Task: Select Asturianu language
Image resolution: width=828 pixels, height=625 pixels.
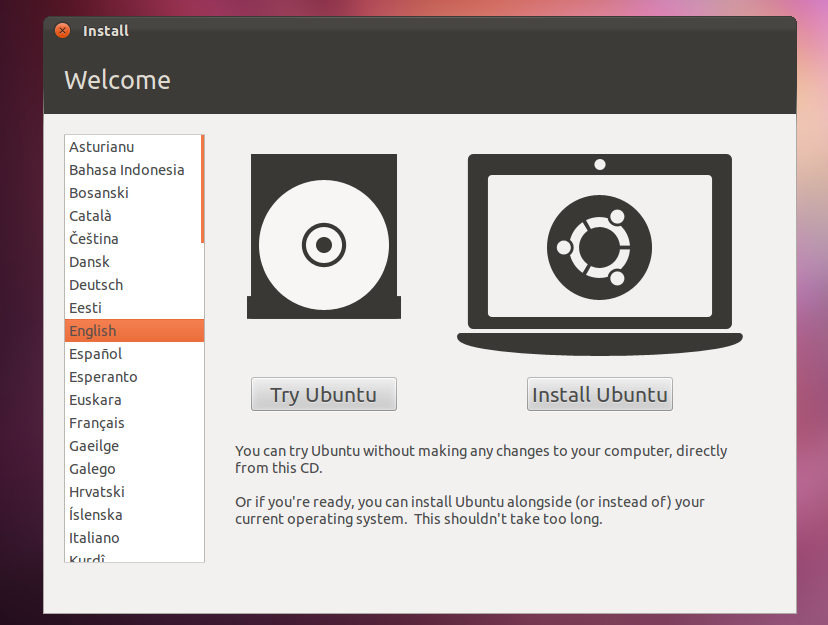Action: click(x=133, y=147)
